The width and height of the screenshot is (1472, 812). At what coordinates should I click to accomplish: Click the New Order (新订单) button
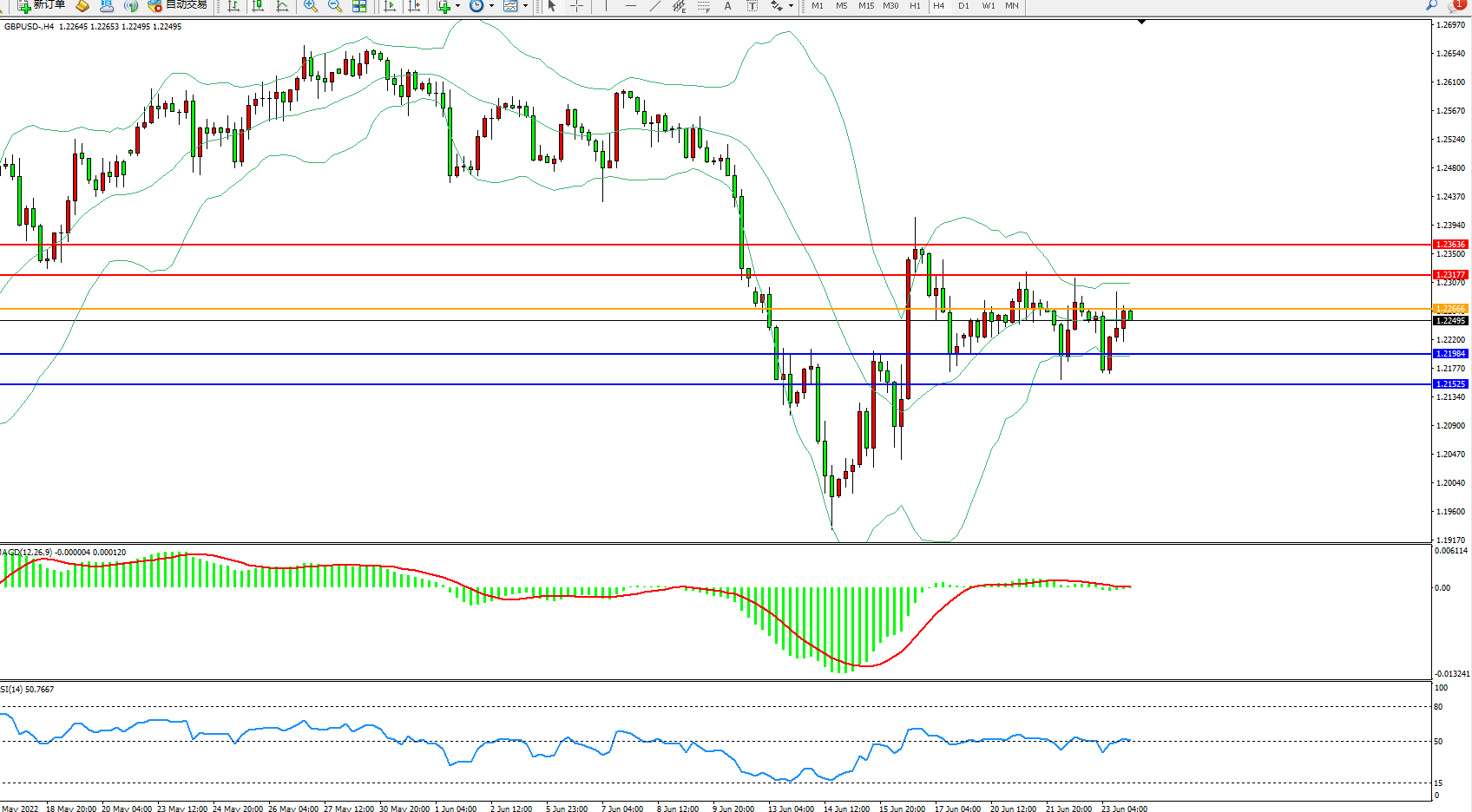click(42, 5)
